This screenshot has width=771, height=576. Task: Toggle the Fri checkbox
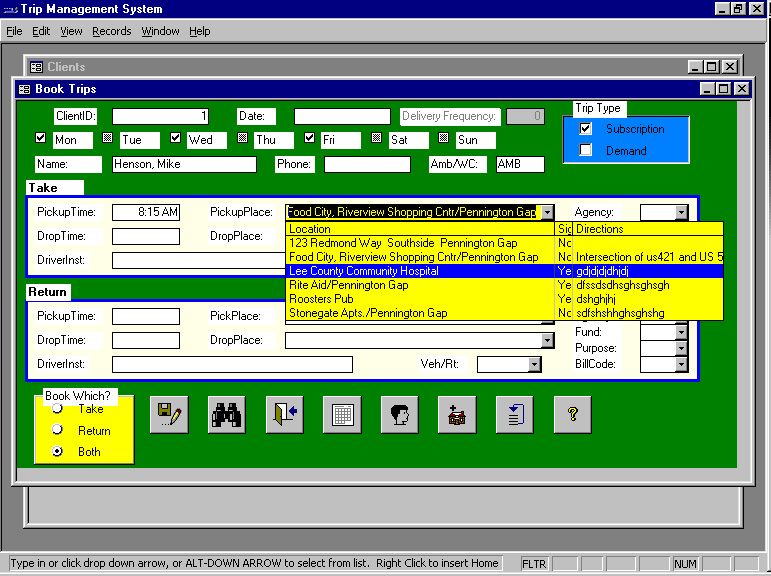[x=309, y=138]
